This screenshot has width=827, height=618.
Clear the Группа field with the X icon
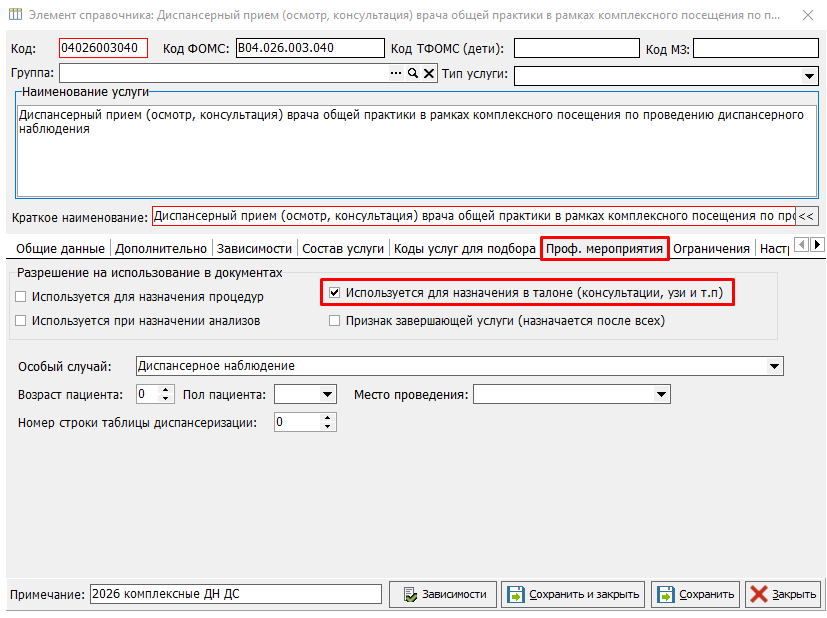429,73
